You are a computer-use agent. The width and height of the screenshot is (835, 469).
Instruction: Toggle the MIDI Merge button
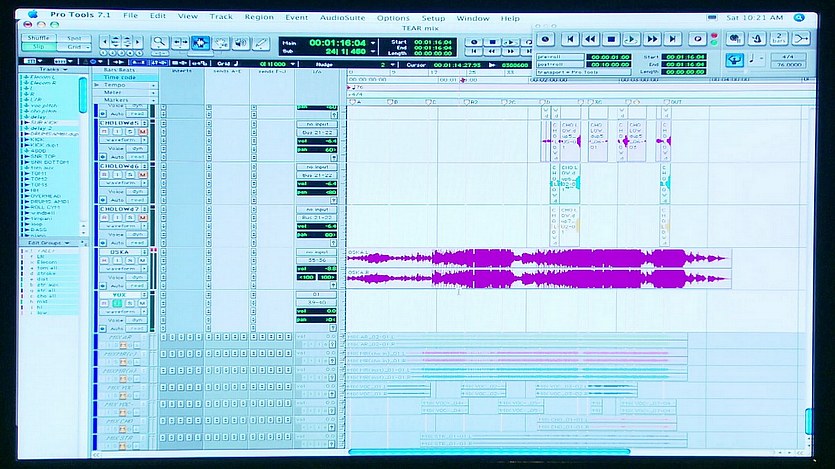(800, 38)
